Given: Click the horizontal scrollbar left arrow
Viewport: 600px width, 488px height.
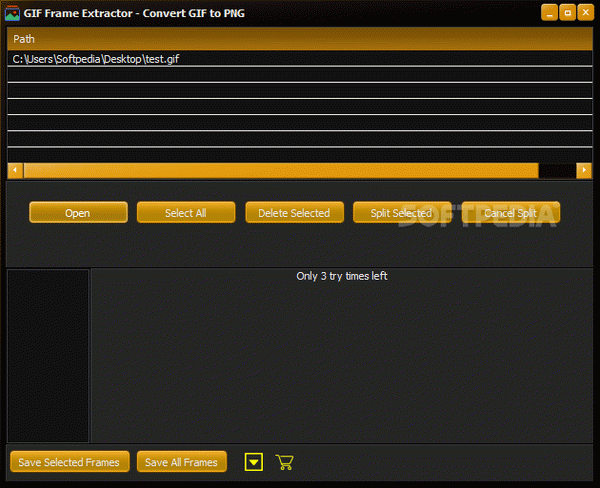Looking at the screenshot, I should tap(15, 170).
